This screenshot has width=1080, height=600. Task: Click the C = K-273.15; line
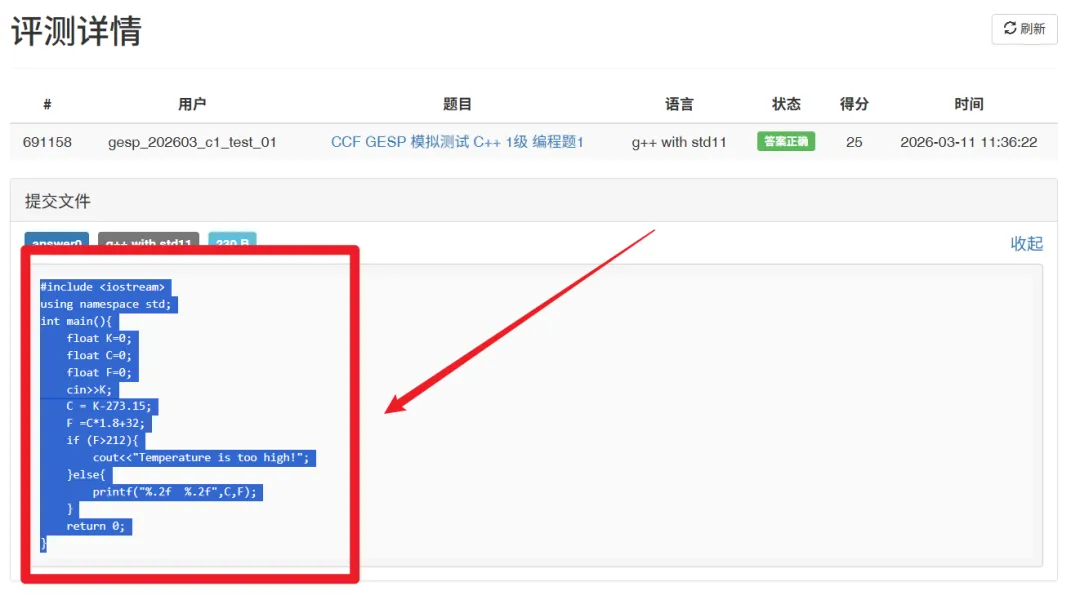(110, 406)
